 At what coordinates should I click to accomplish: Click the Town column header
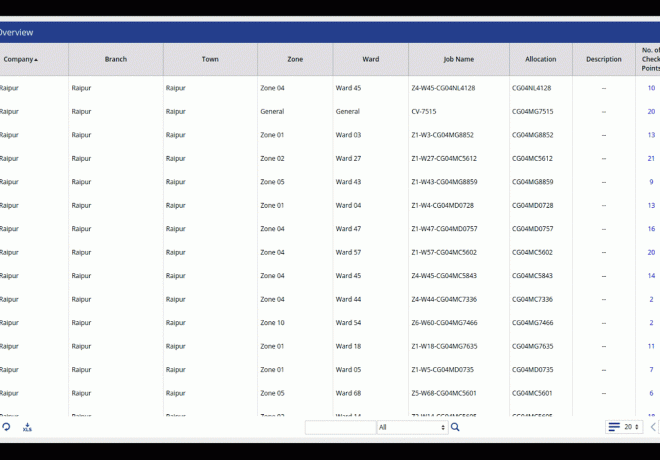(x=210, y=59)
